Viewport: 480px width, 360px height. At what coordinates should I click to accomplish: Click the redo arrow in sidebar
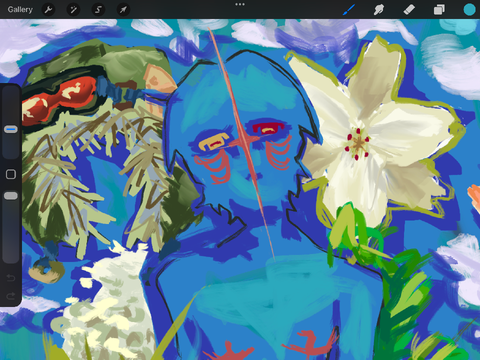coord(11,296)
